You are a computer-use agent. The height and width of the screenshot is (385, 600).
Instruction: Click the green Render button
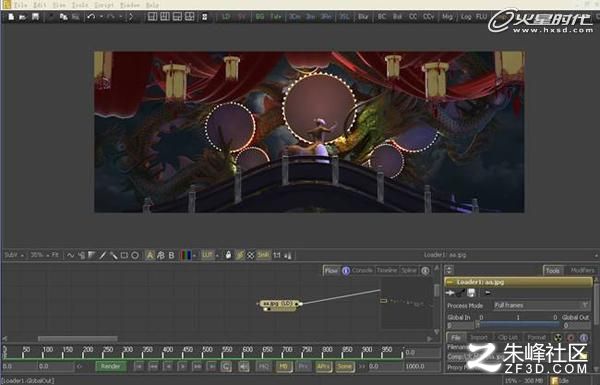click(x=111, y=367)
